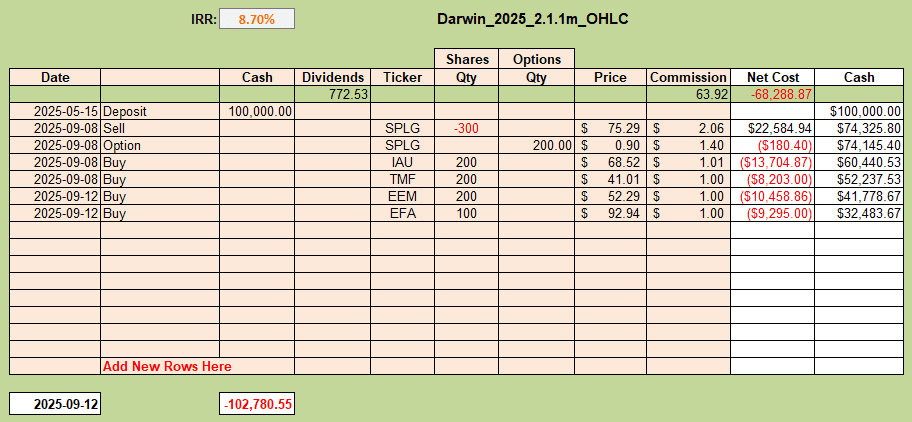Select the SPLG ticker in the Option row

pos(402,145)
